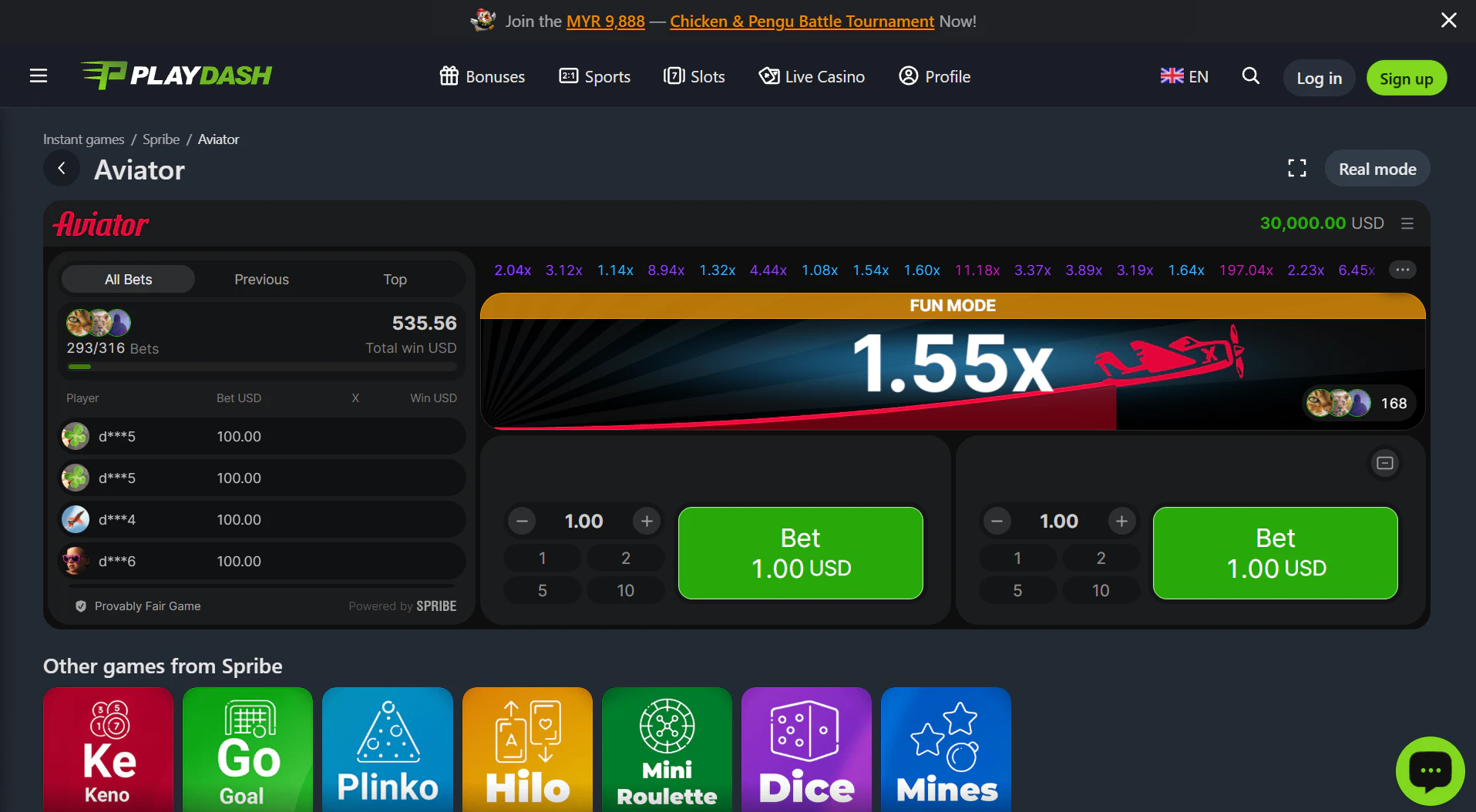Viewport: 1476px width, 812px height.
Task: Click the Provably Fair Game shield
Action: (x=81, y=606)
